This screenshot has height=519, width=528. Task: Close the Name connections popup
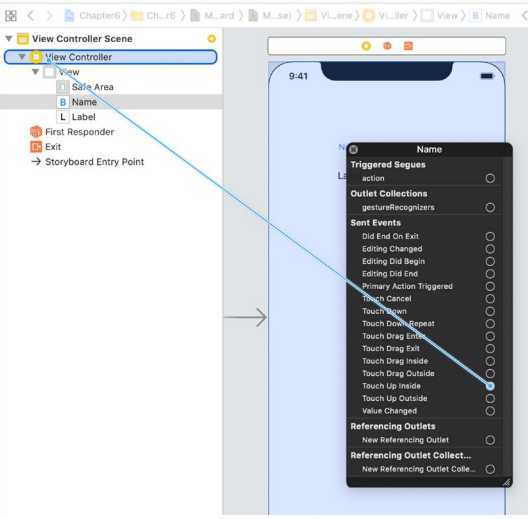[353, 149]
